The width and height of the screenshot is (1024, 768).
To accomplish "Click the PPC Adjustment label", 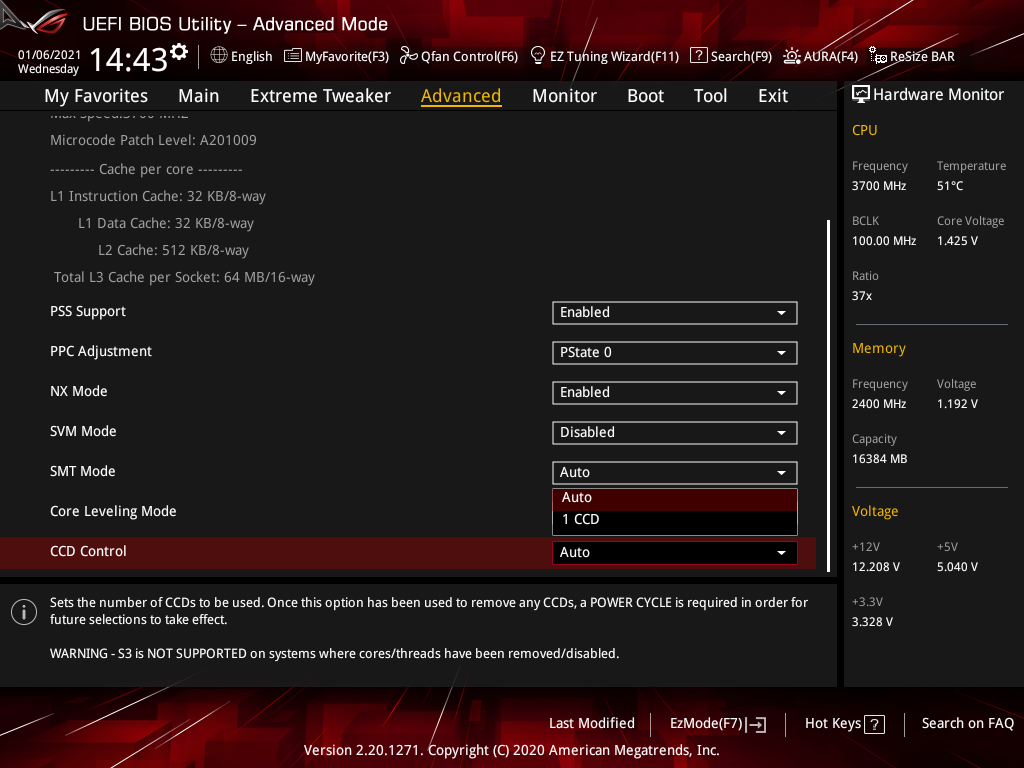I will pyautogui.click(x=101, y=351).
